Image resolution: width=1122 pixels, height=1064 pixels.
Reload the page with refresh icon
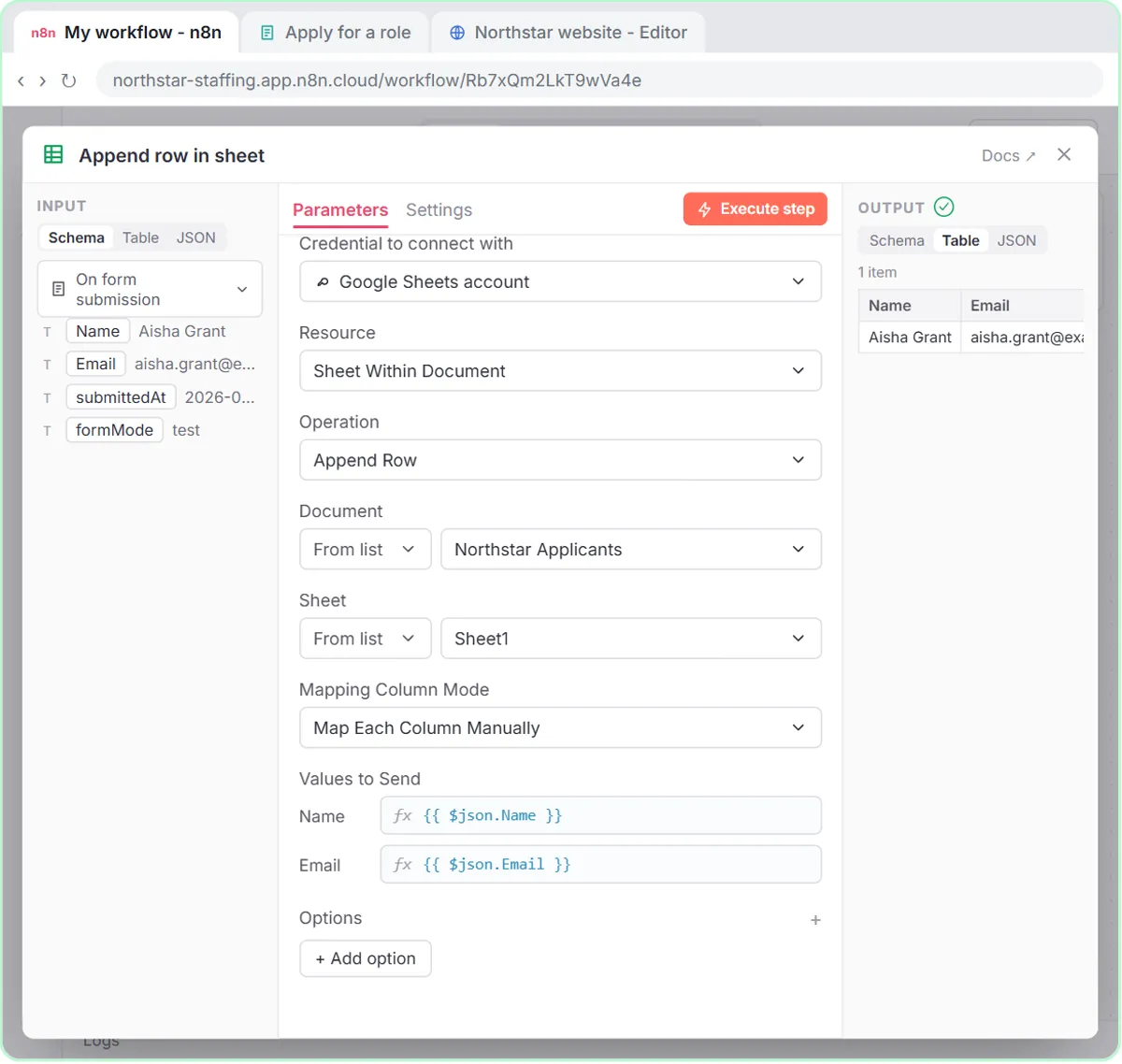tap(68, 81)
